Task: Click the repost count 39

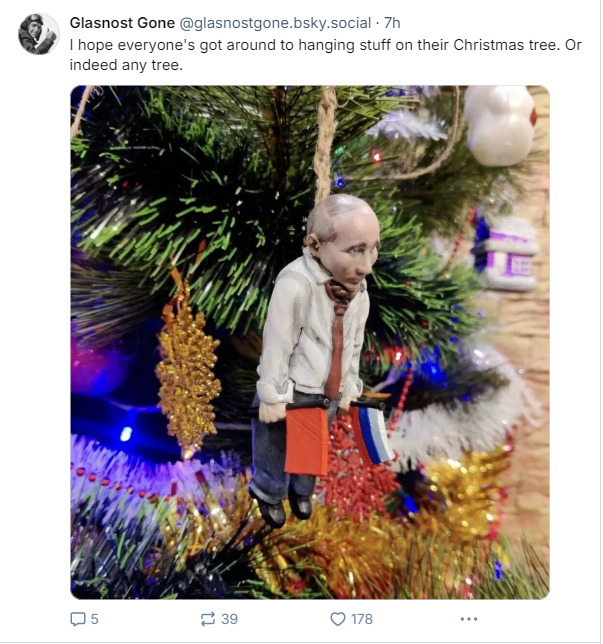Action: pyautogui.click(x=229, y=619)
